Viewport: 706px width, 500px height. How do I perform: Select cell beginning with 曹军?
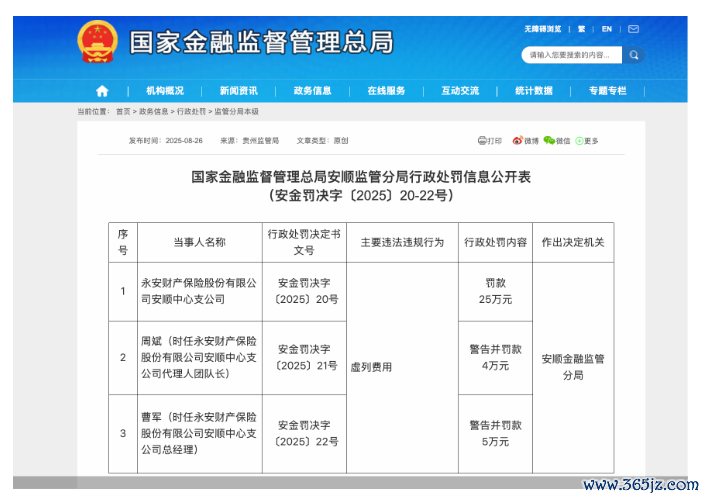tap(200, 433)
